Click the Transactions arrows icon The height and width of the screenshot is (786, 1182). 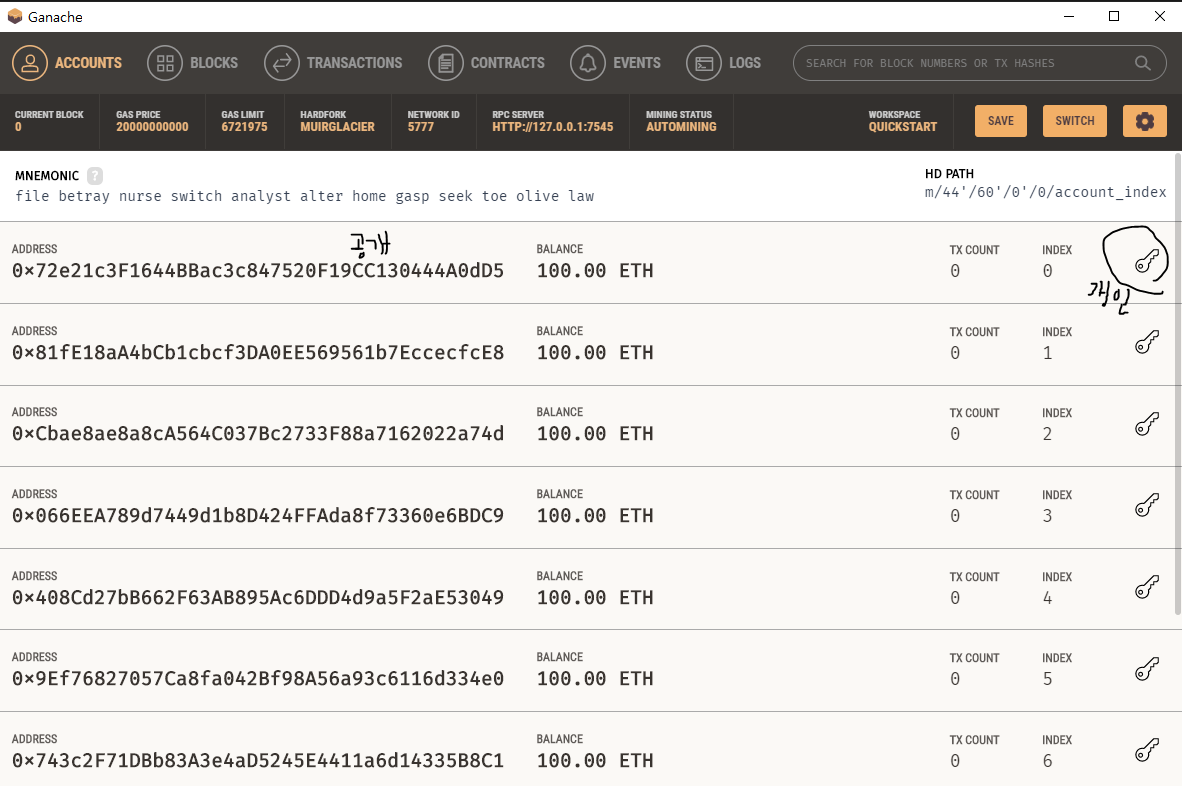coord(282,63)
